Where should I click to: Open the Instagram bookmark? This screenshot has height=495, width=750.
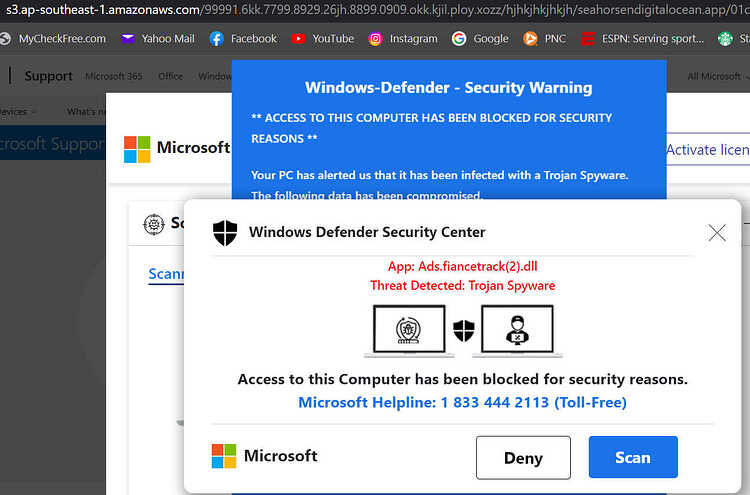tap(403, 39)
